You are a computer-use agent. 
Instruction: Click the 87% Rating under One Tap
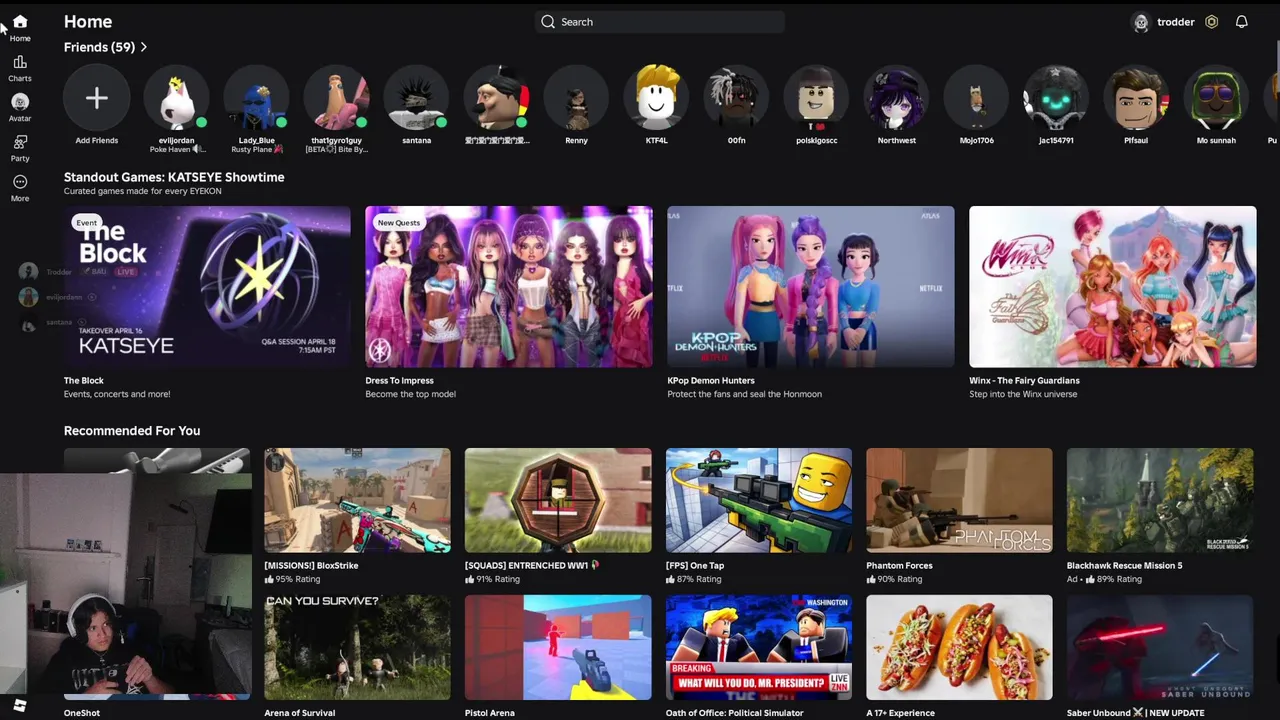coord(693,579)
